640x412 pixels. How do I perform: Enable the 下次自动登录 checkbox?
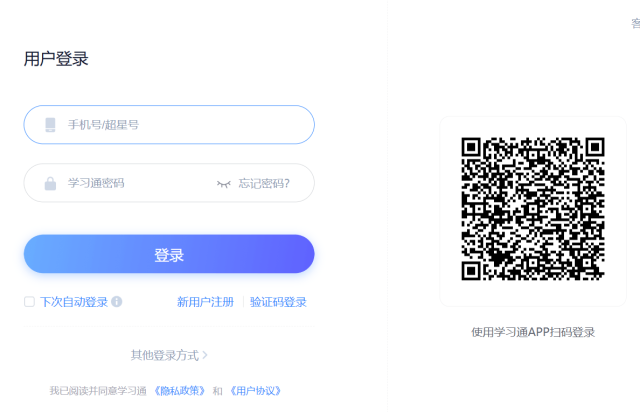click(x=29, y=302)
